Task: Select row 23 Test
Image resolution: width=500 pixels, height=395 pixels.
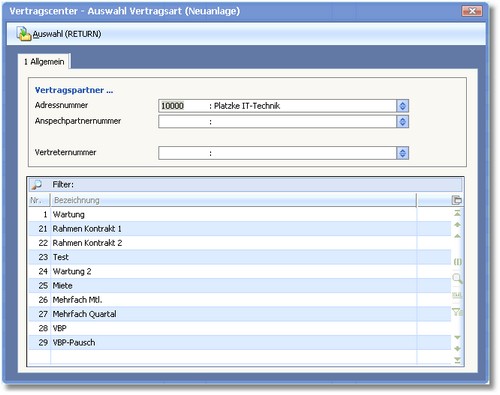Action: pyautogui.click(x=240, y=257)
